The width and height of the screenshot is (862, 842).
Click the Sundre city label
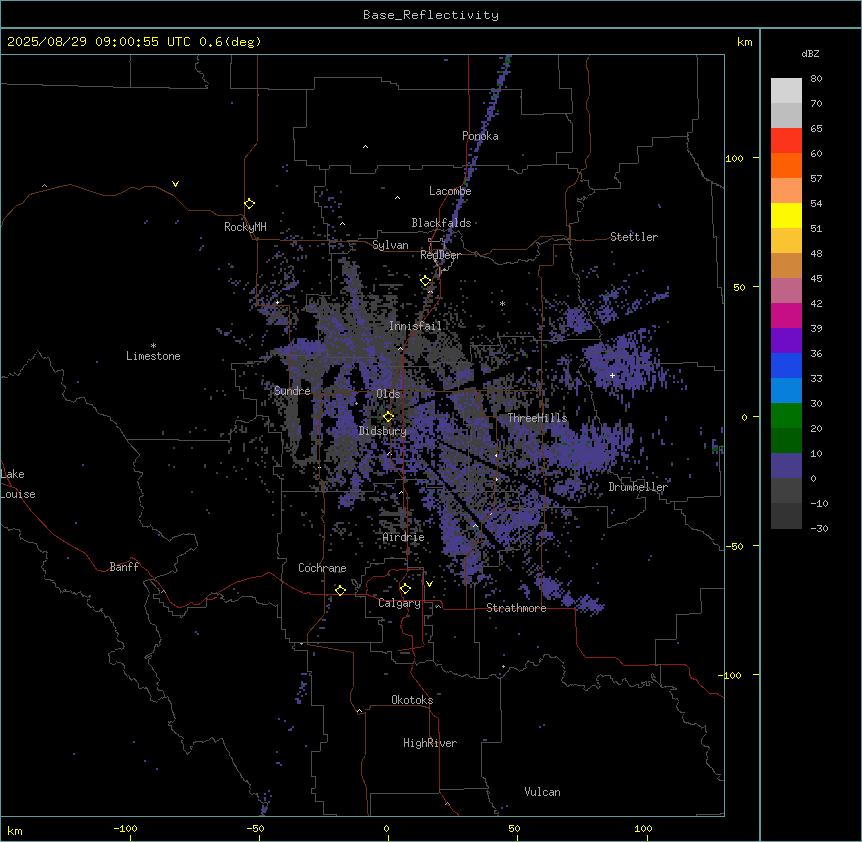pyautogui.click(x=292, y=391)
